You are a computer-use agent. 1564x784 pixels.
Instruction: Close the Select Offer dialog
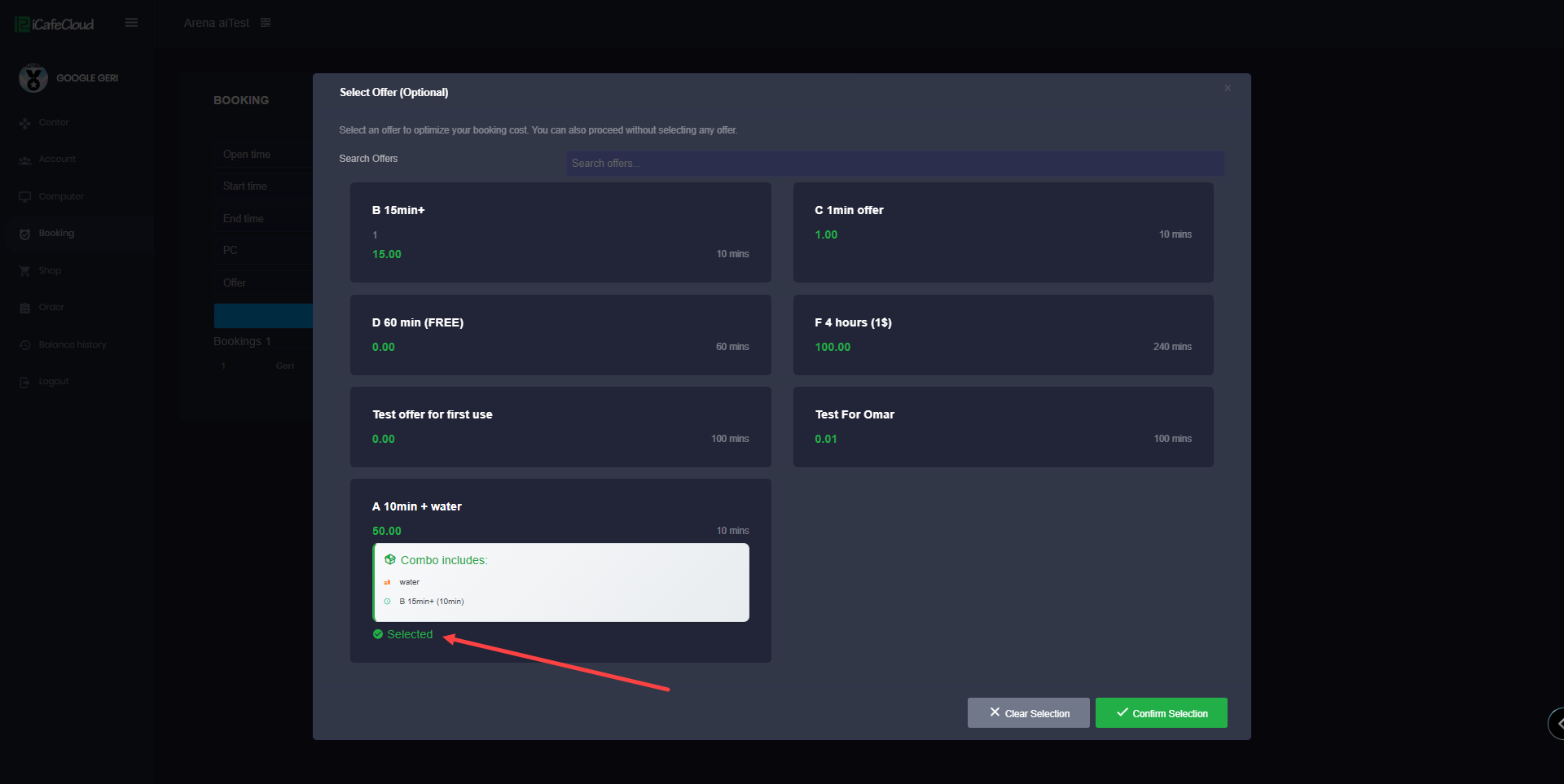1227,88
